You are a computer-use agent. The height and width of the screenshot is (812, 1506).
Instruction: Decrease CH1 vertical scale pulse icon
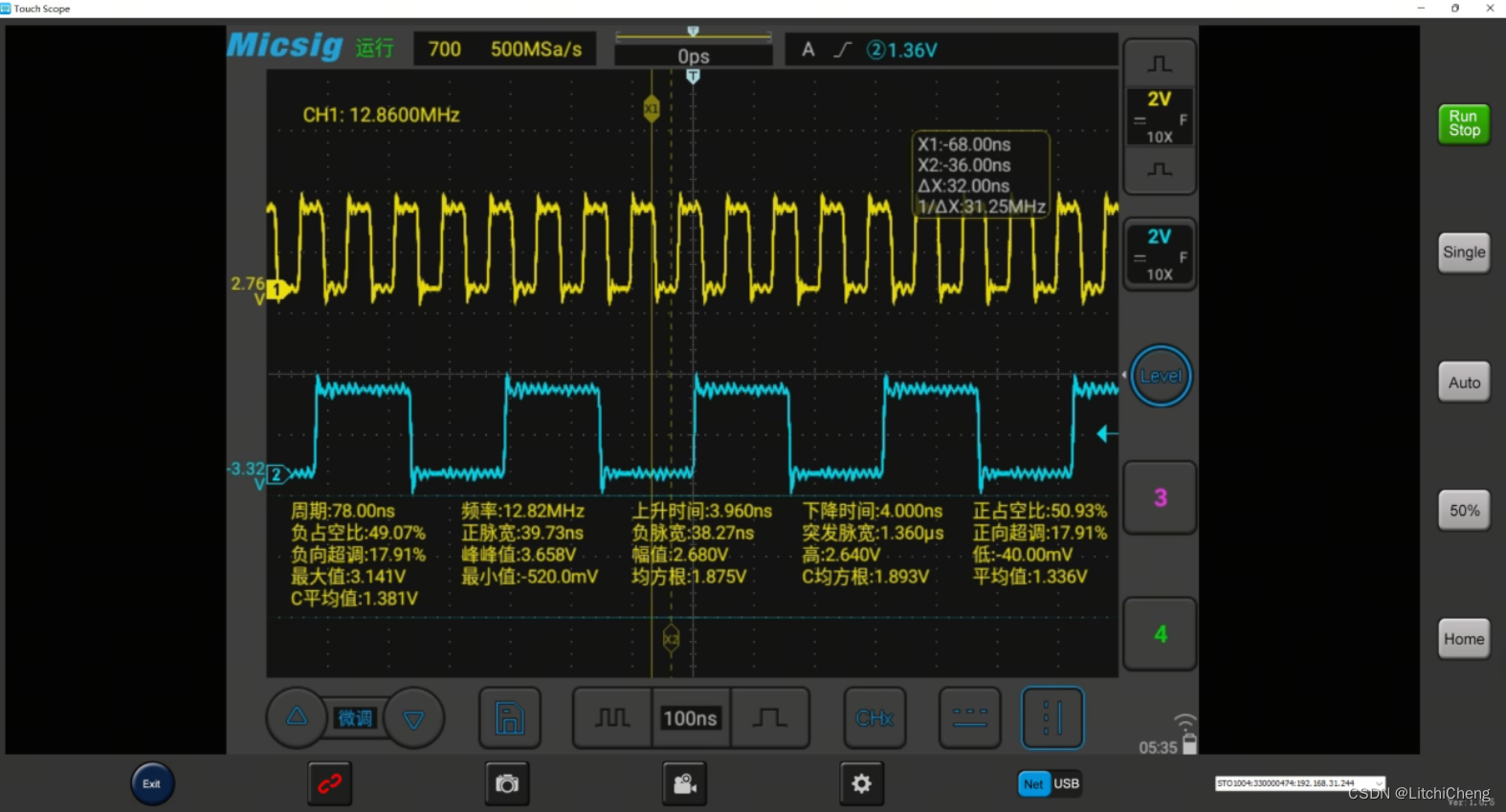(x=1160, y=169)
